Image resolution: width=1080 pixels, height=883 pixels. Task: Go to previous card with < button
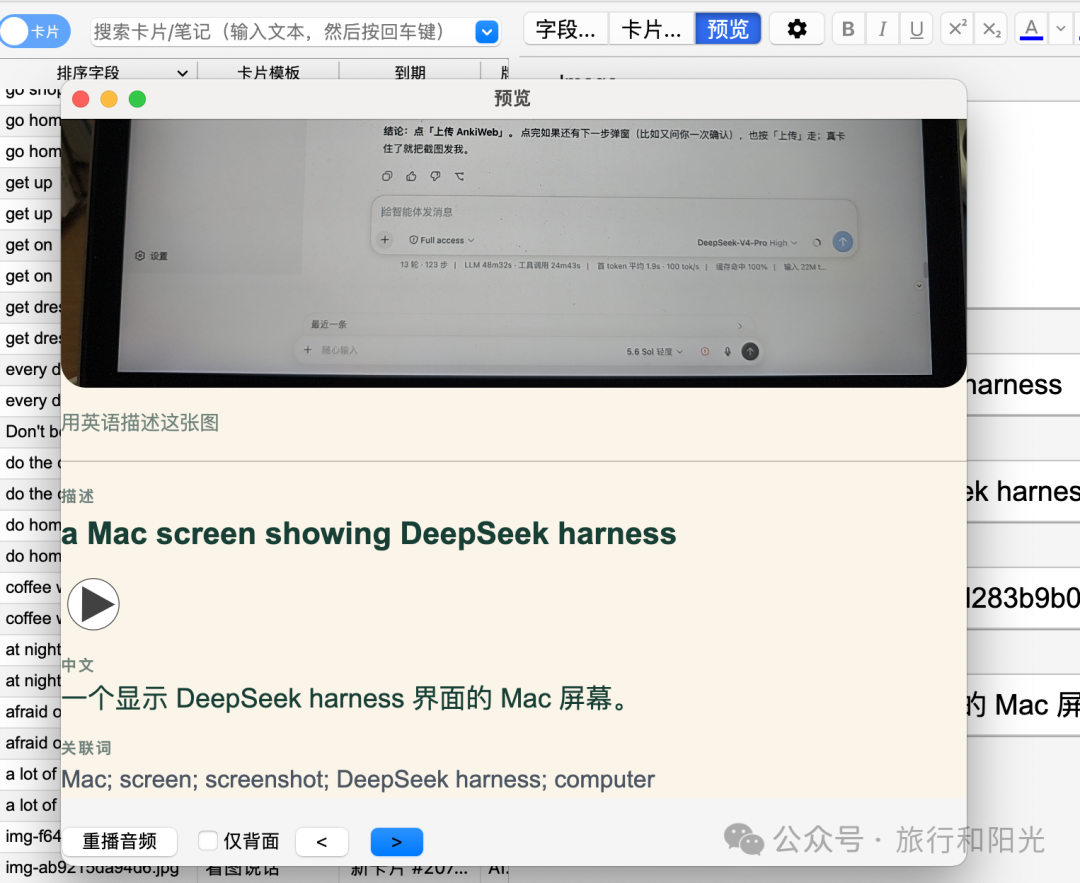(x=322, y=842)
